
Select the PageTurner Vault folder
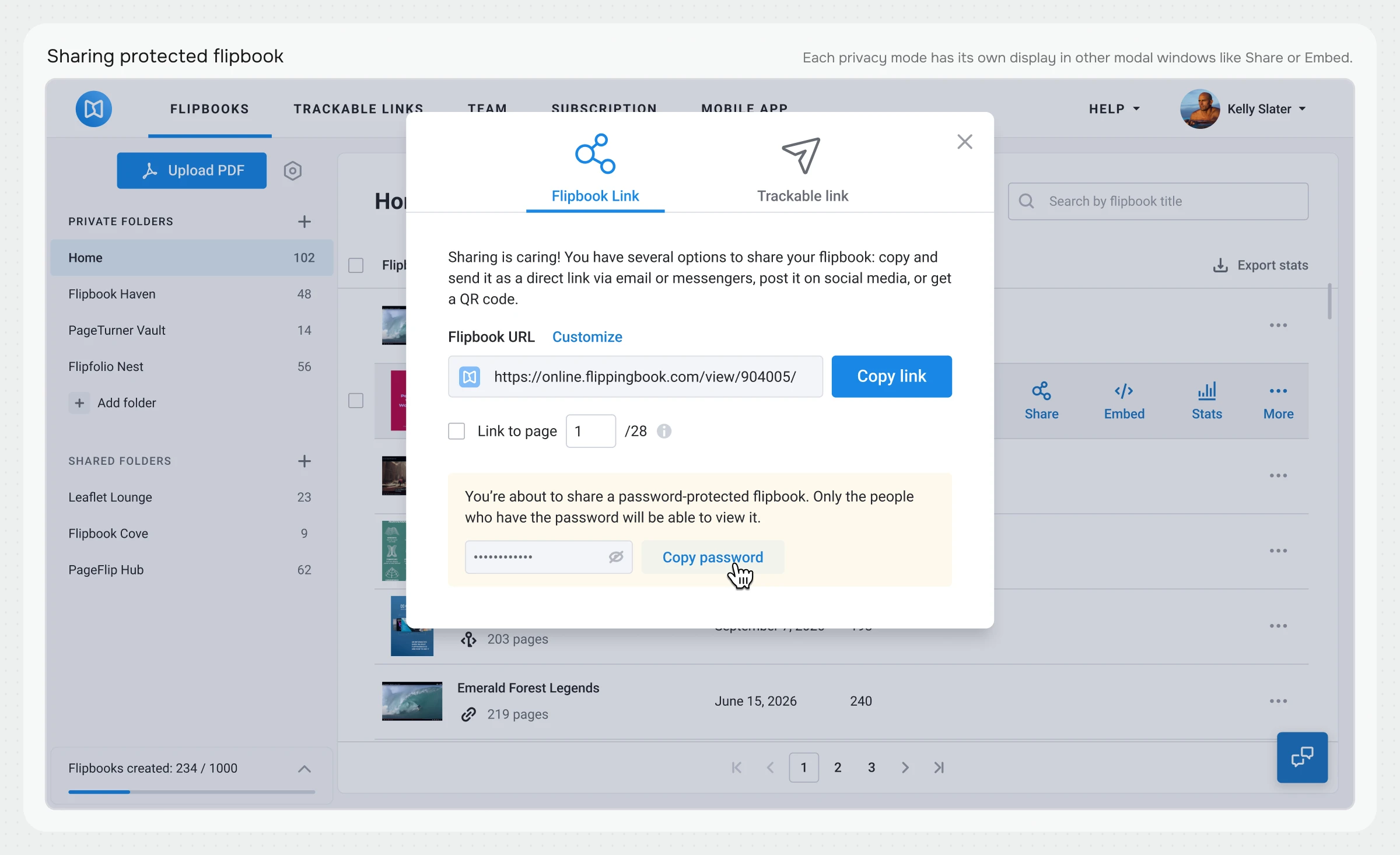click(x=191, y=330)
